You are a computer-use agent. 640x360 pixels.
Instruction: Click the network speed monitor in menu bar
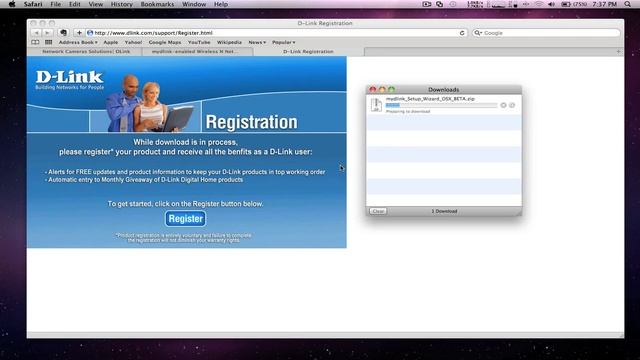pos(475,4)
